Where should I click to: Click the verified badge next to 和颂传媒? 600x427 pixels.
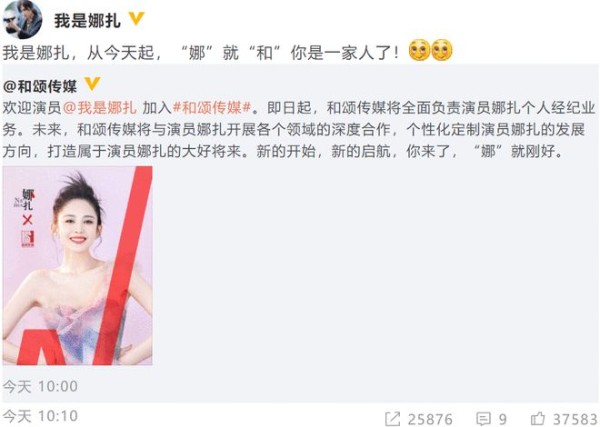(92, 84)
